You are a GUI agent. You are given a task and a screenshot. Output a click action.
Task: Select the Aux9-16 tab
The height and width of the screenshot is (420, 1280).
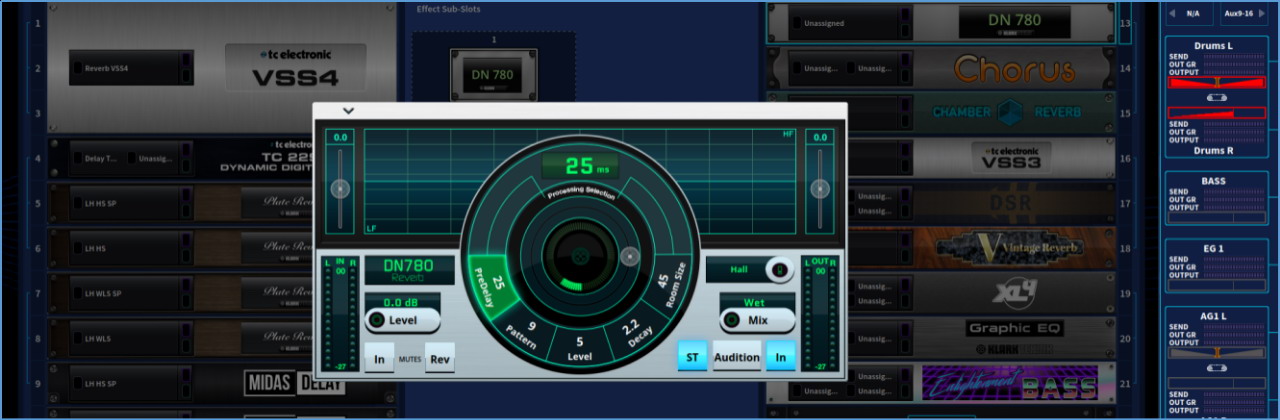(1244, 14)
